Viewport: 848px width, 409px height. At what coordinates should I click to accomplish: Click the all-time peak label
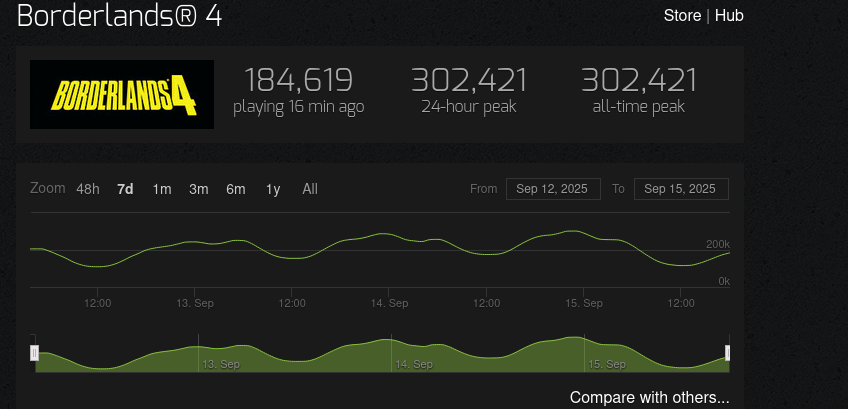(x=639, y=107)
